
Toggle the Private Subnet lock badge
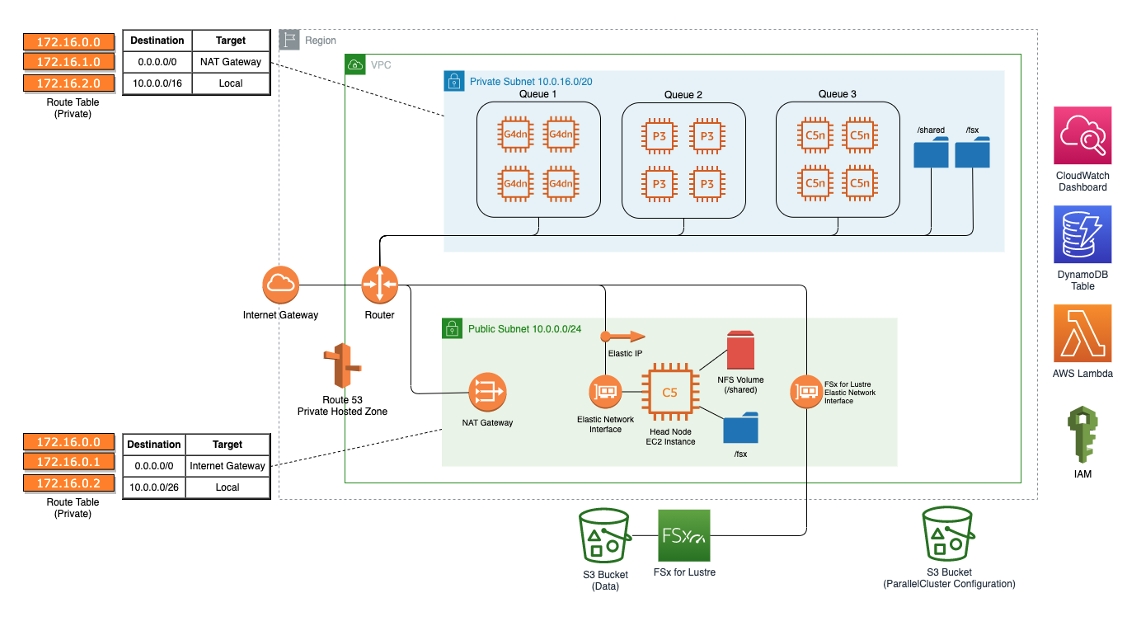click(x=456, y=81)
